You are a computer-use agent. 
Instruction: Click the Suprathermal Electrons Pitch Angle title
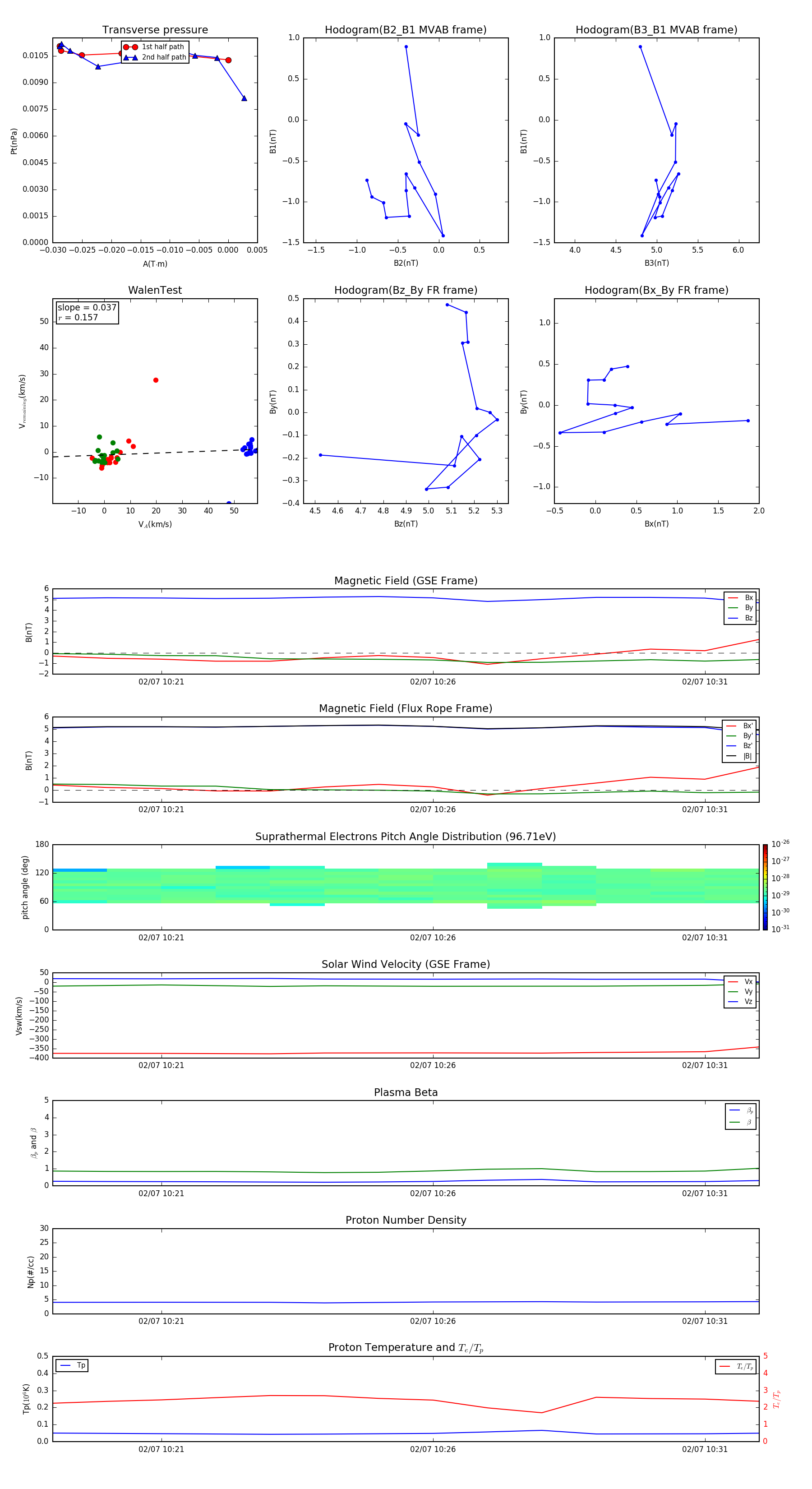(x=406, y=837)
